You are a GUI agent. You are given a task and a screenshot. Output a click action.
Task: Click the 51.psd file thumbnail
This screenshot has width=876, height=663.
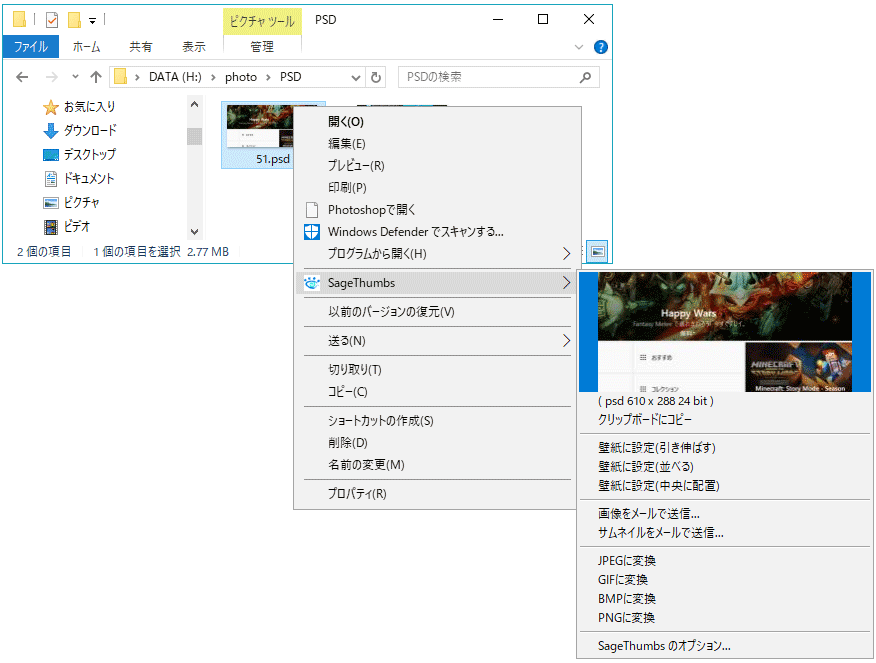(x=260, y=126)
